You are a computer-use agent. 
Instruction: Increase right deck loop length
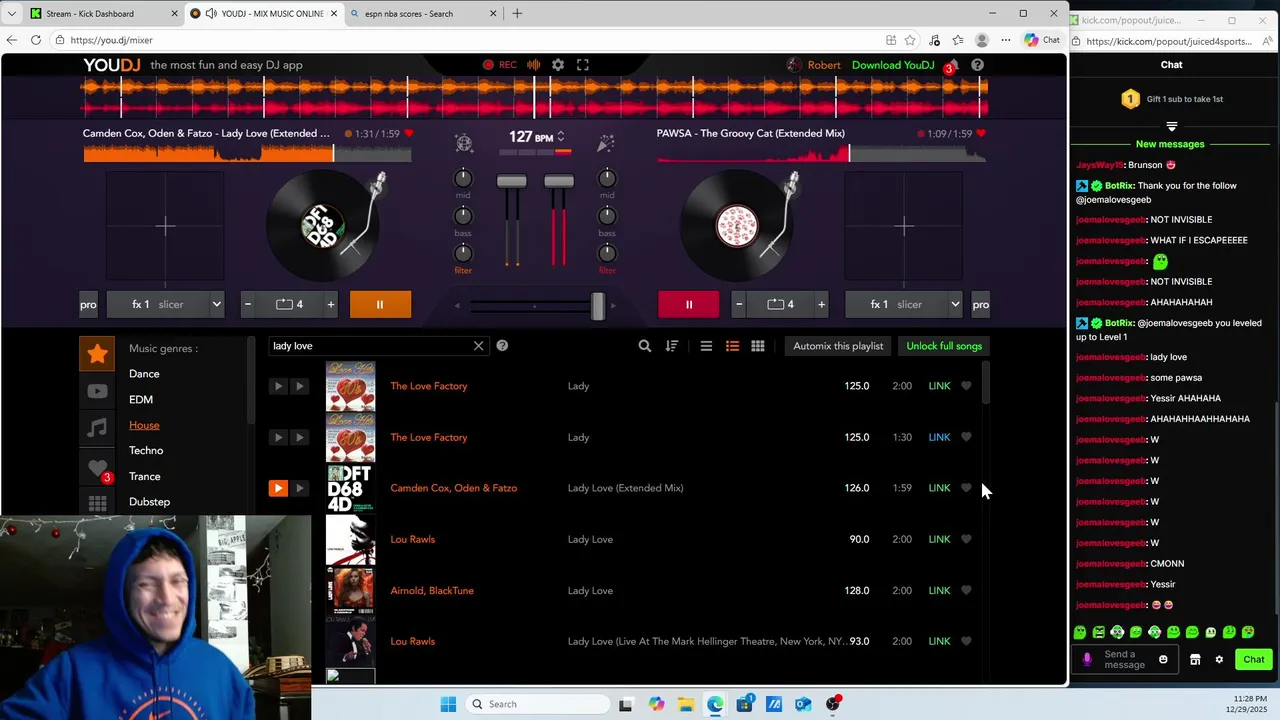coord(821,304)
